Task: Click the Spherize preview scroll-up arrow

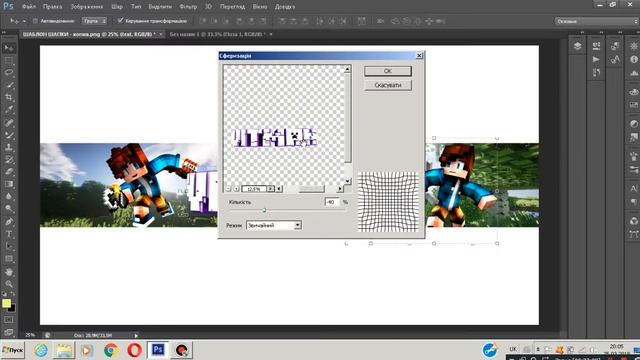Action: pos(348,69)
